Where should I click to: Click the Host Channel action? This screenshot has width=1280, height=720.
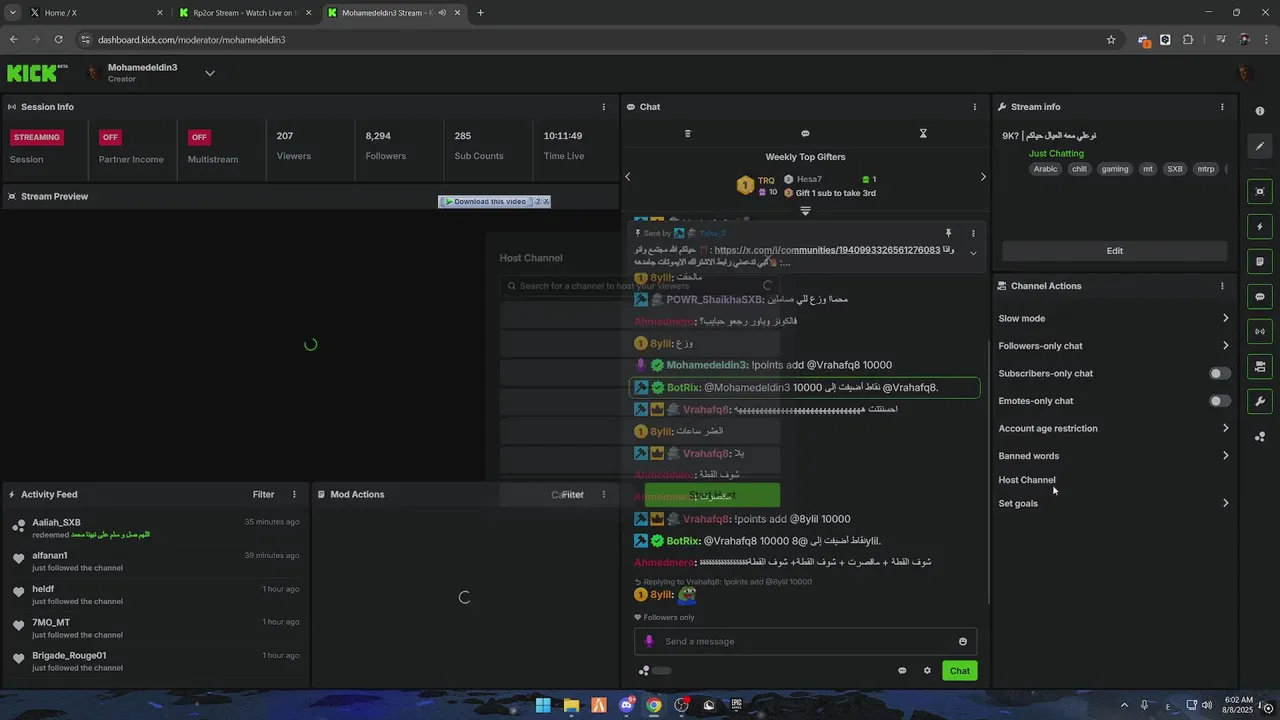[x=1027, y=480]
